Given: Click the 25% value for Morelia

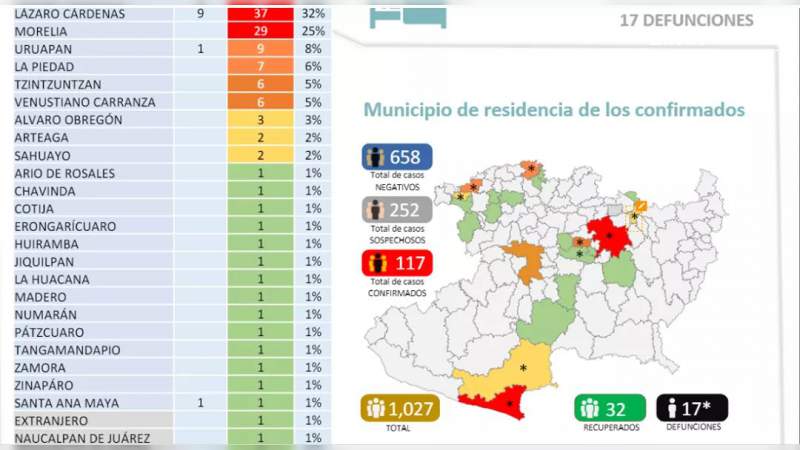Looking at the screenshot, I should tap(313, 32).
